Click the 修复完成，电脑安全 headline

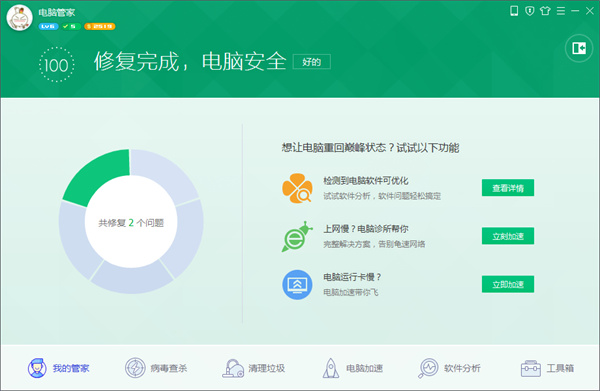coord(190,61)
